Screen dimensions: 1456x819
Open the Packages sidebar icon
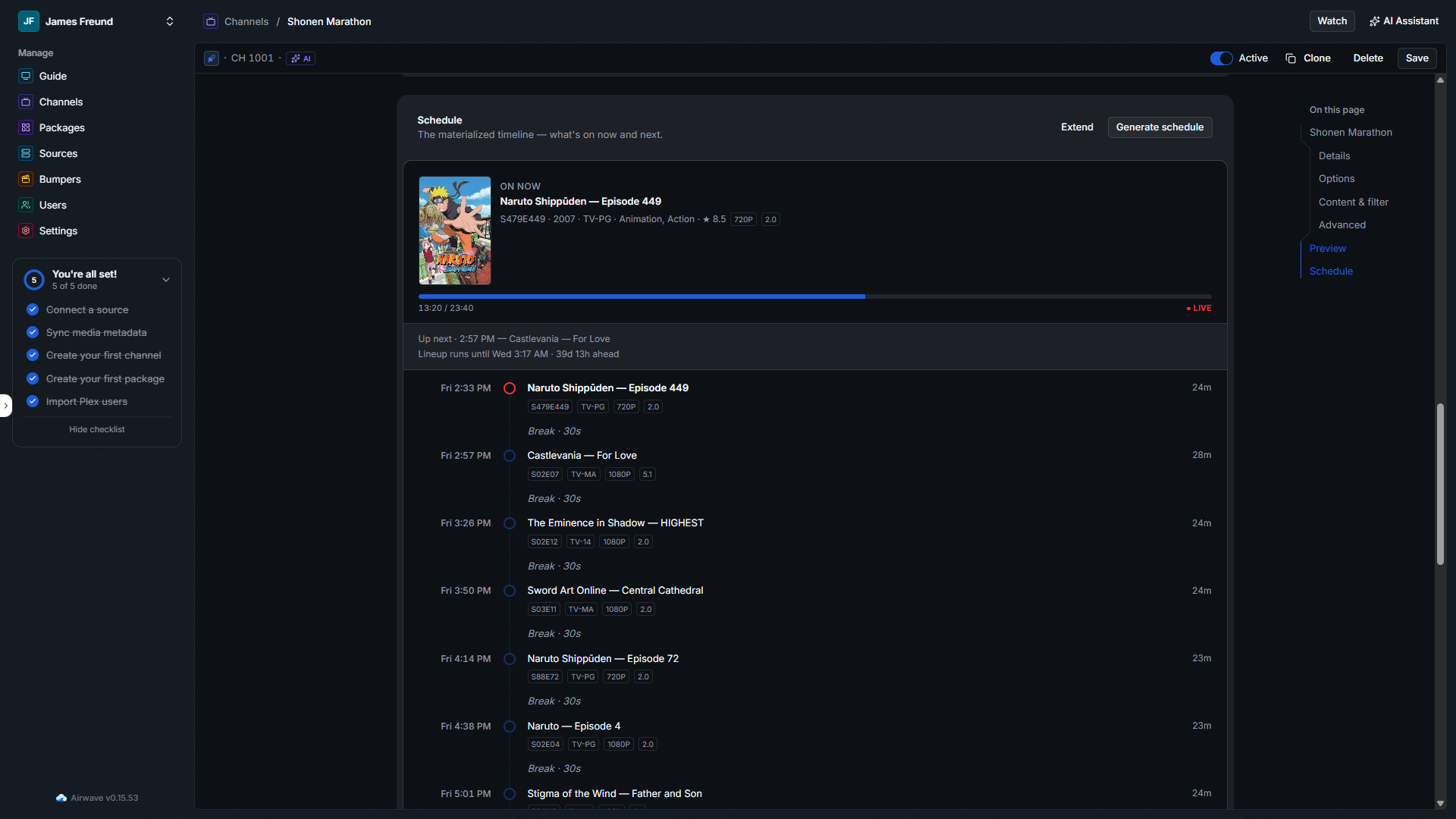(26, 127)
